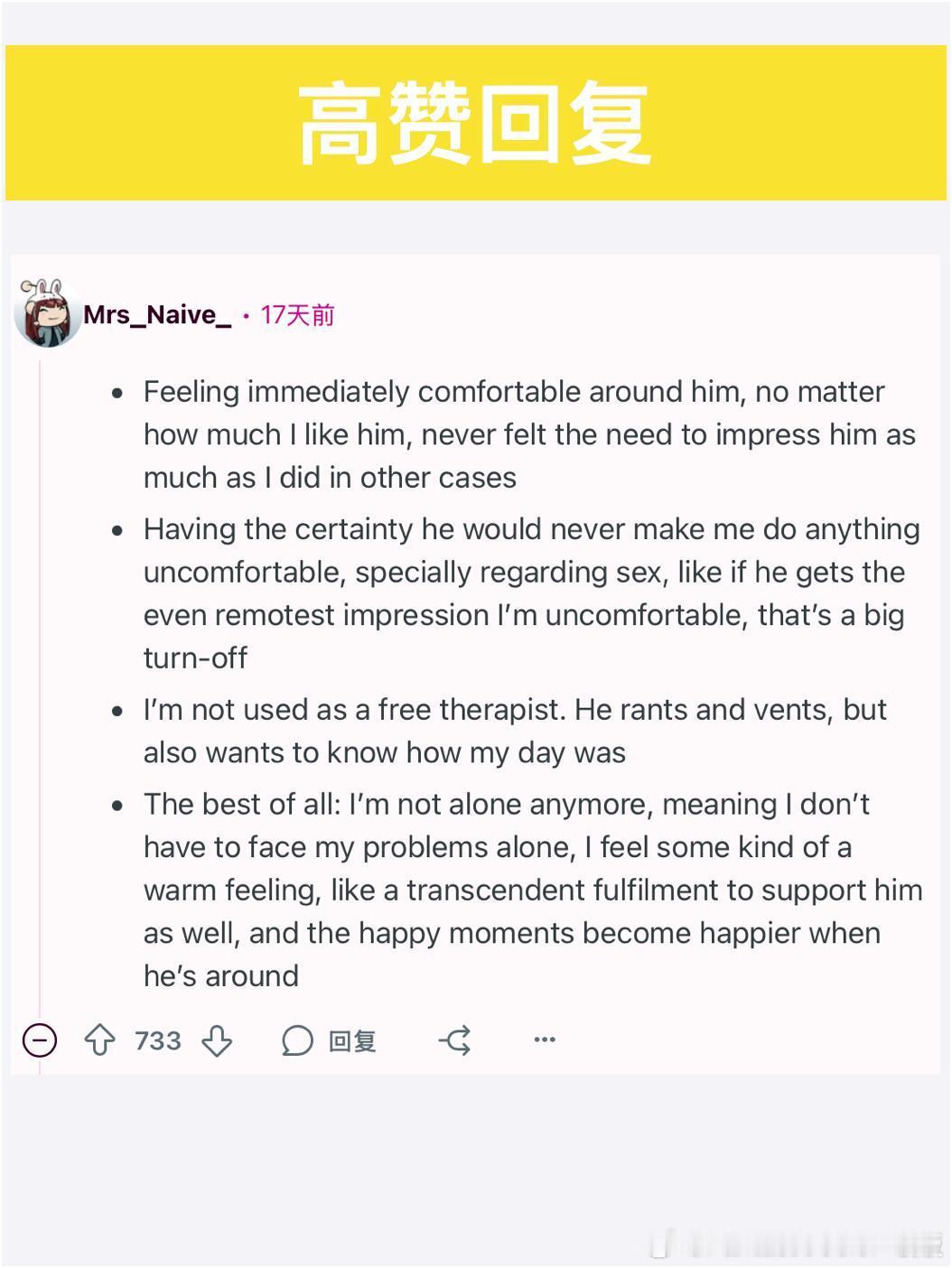The image size is (952, 1268).
Task: Click the word 'turn-off' in the comment
Action: coord(195,657)
